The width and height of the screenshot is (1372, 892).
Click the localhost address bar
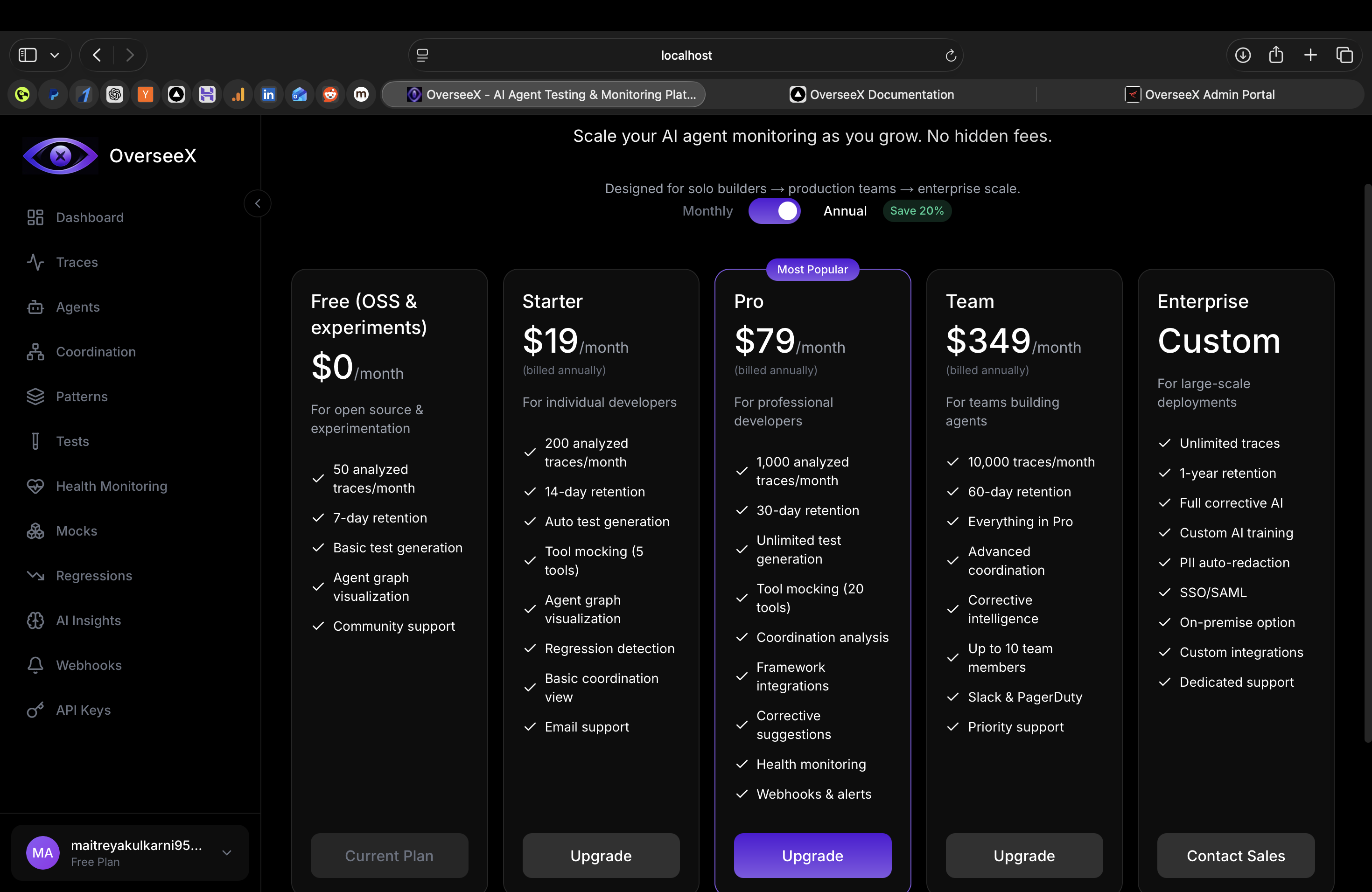coord(686,55)
